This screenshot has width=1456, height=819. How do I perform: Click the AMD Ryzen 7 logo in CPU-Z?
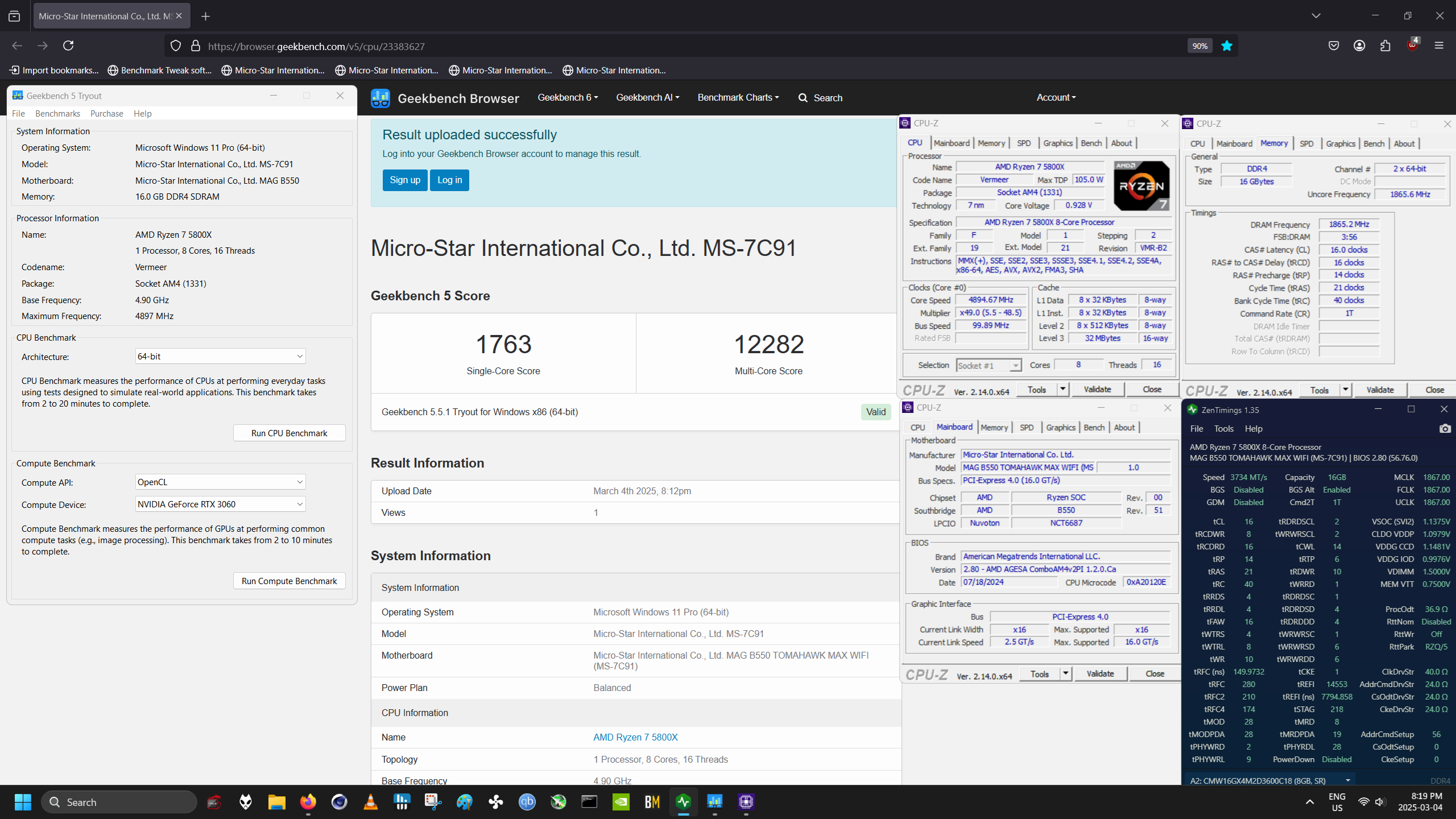[1141, 185]
